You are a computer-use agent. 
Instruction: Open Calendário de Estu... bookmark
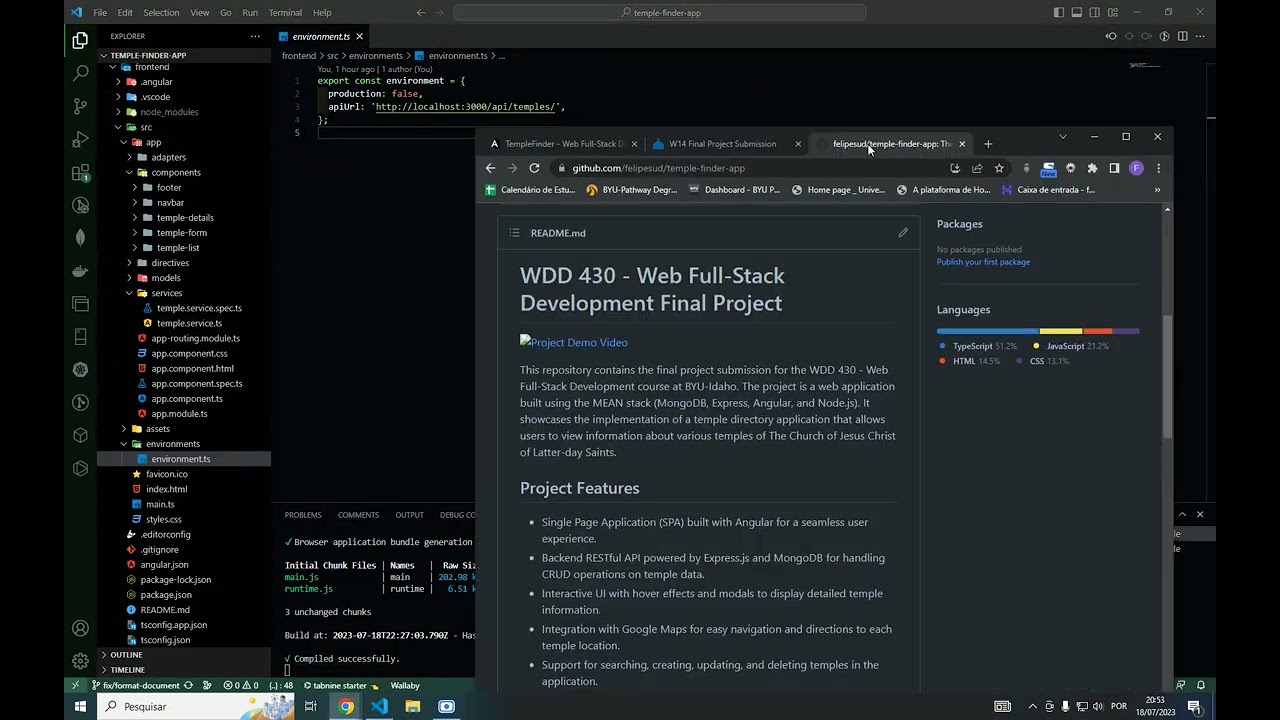(x=530, y=190)
